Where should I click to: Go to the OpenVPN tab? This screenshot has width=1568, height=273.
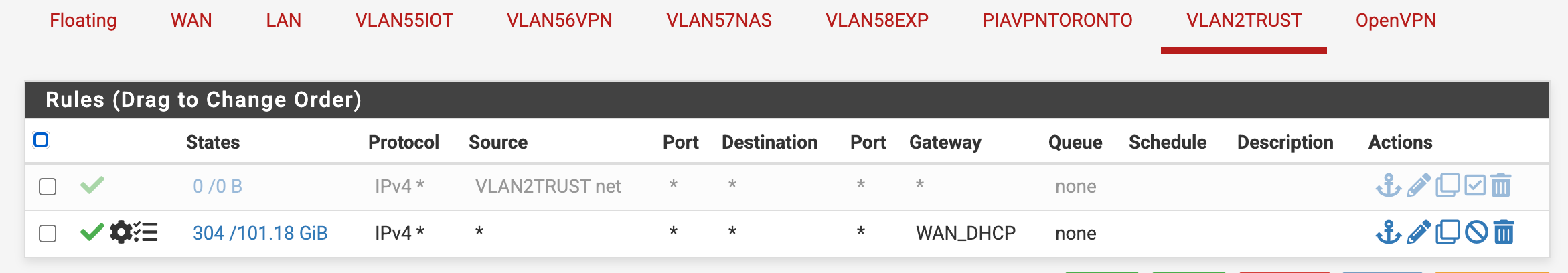tap(1395, 21)
